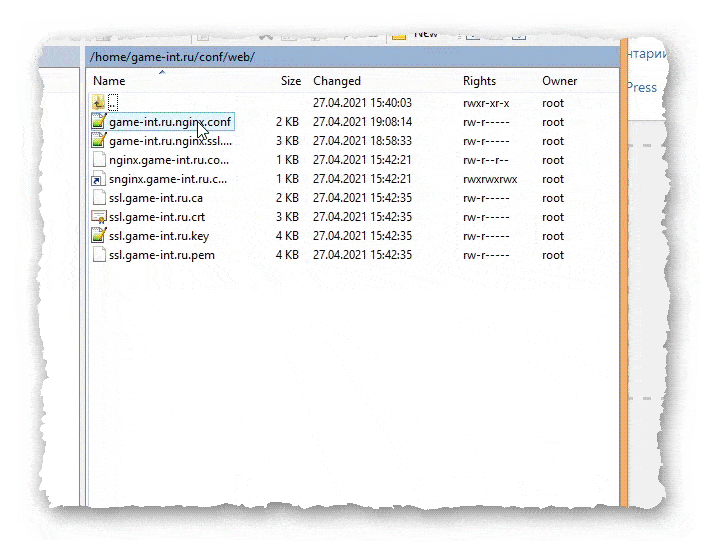
Task: Click blank file icon of ssl.game-int.ru.pem
Action: point(99,255)
